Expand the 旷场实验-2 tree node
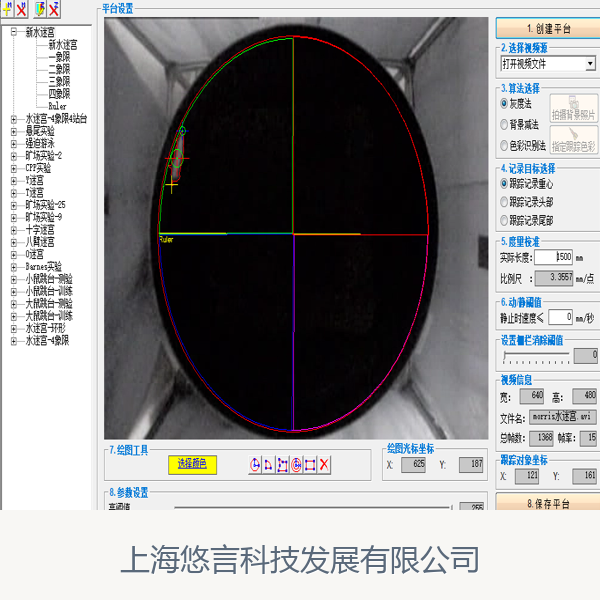Image resolution: width=600 pixels, height=600 pixels. (14, 156)
